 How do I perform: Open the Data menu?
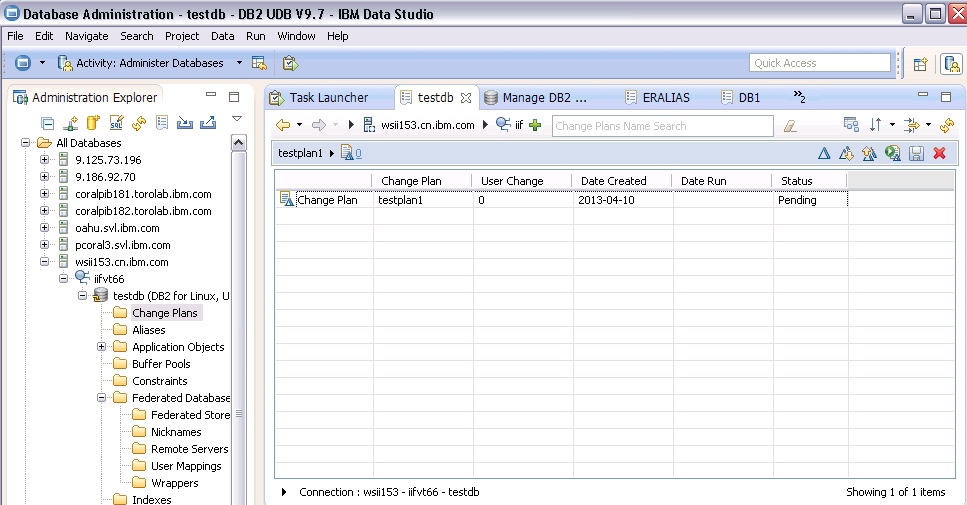click(x=223, y=36)
